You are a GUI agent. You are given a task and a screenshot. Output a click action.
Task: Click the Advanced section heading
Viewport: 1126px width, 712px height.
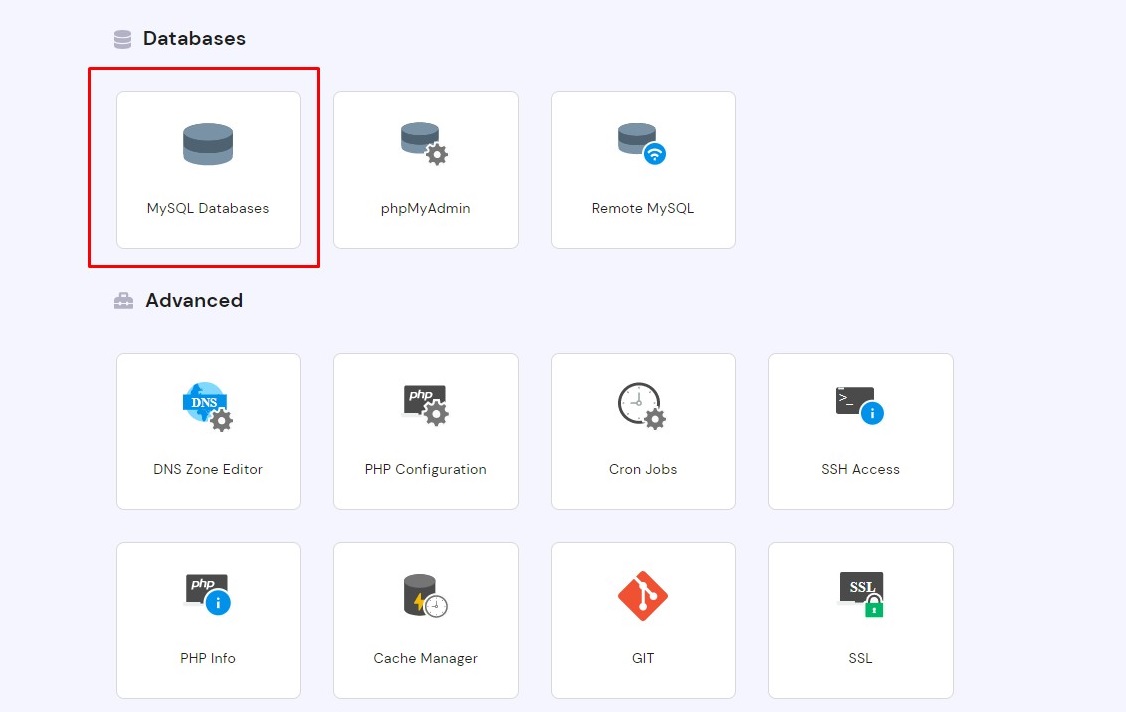194,301
